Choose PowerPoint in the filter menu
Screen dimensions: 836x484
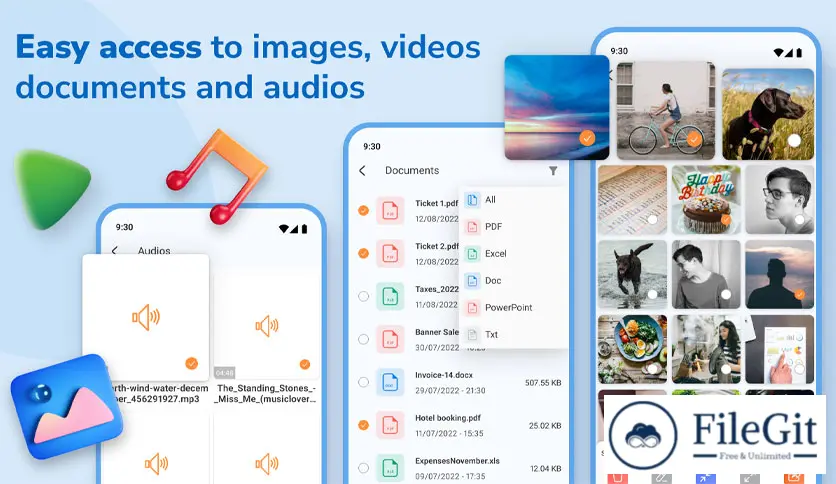click(x=509, y=308)
